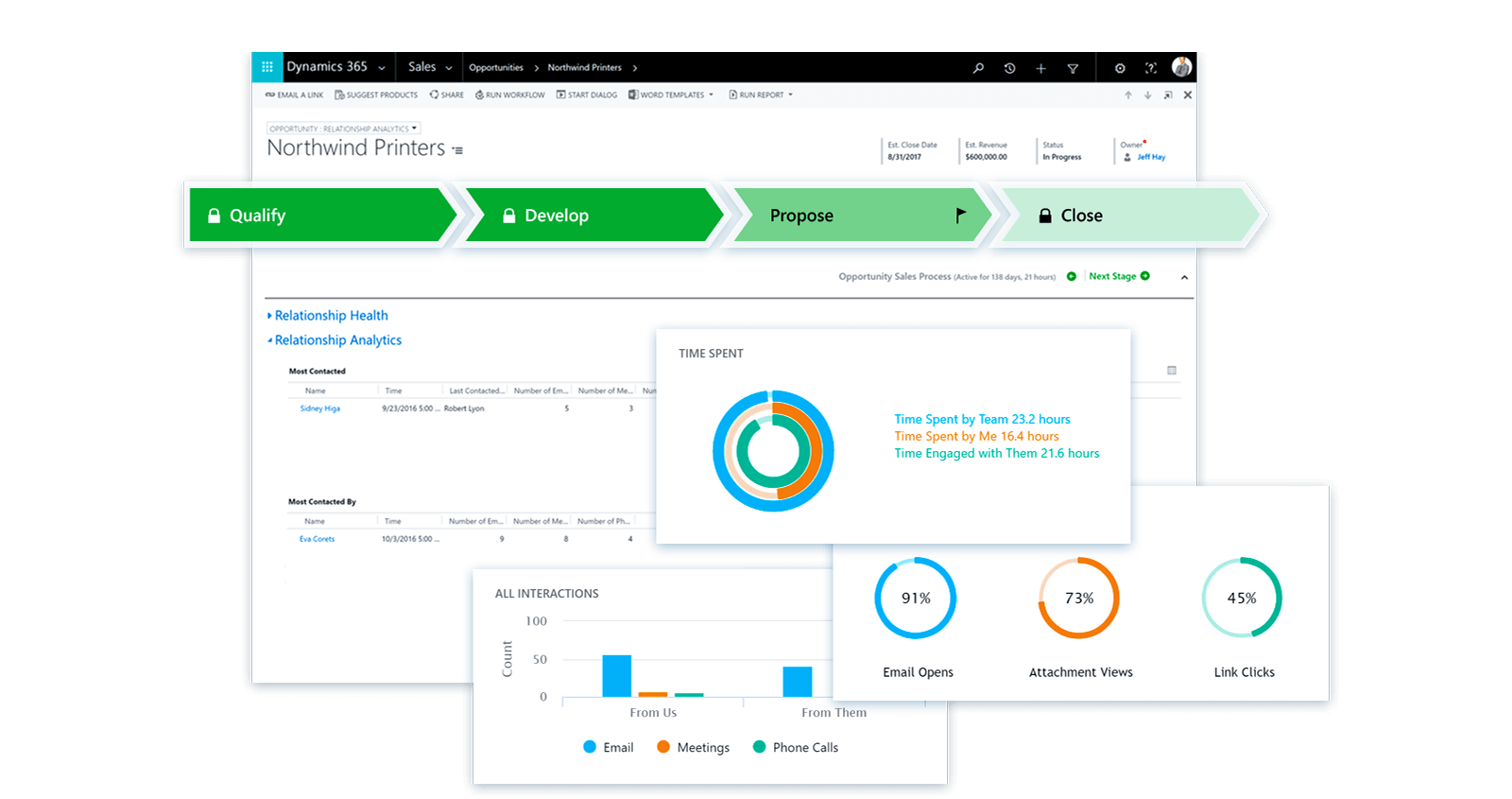The height and width of the screenshot is (799, 1512).
Task: Open the Eva Corets contact link
Action: tap(317, 539)
